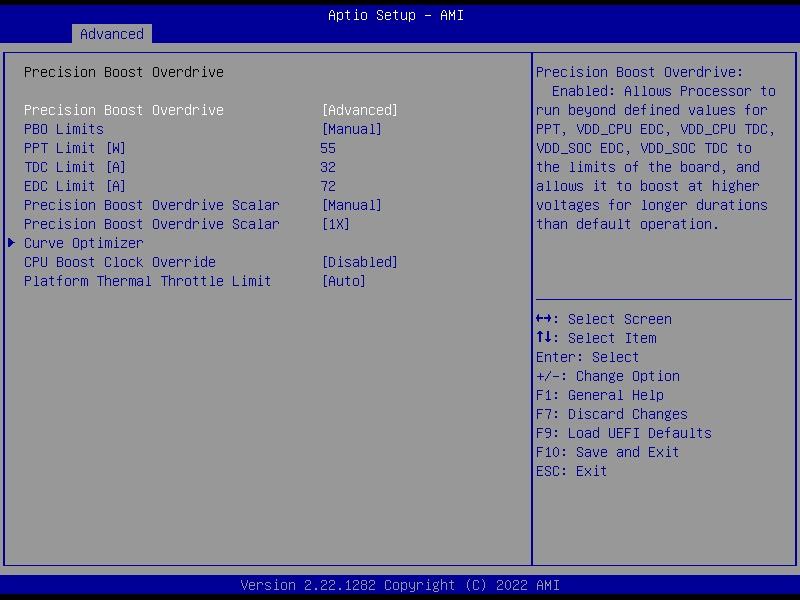Select the highlighted Precision Boost Overdrive setting
Screen dimensions: 800x600
tap(124, 110)
